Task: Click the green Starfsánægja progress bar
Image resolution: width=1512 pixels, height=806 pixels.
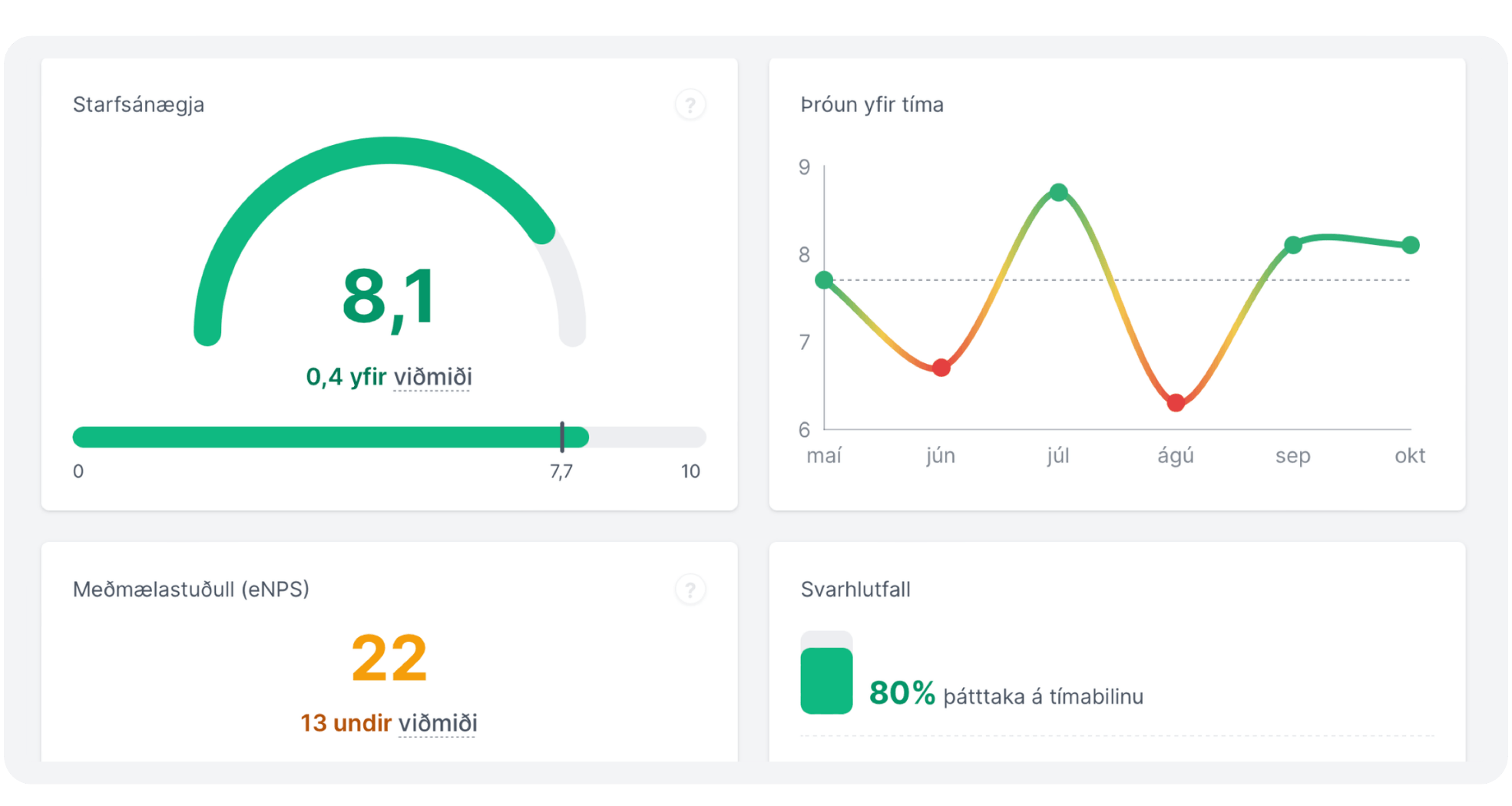Action: (x=330, y=437)
